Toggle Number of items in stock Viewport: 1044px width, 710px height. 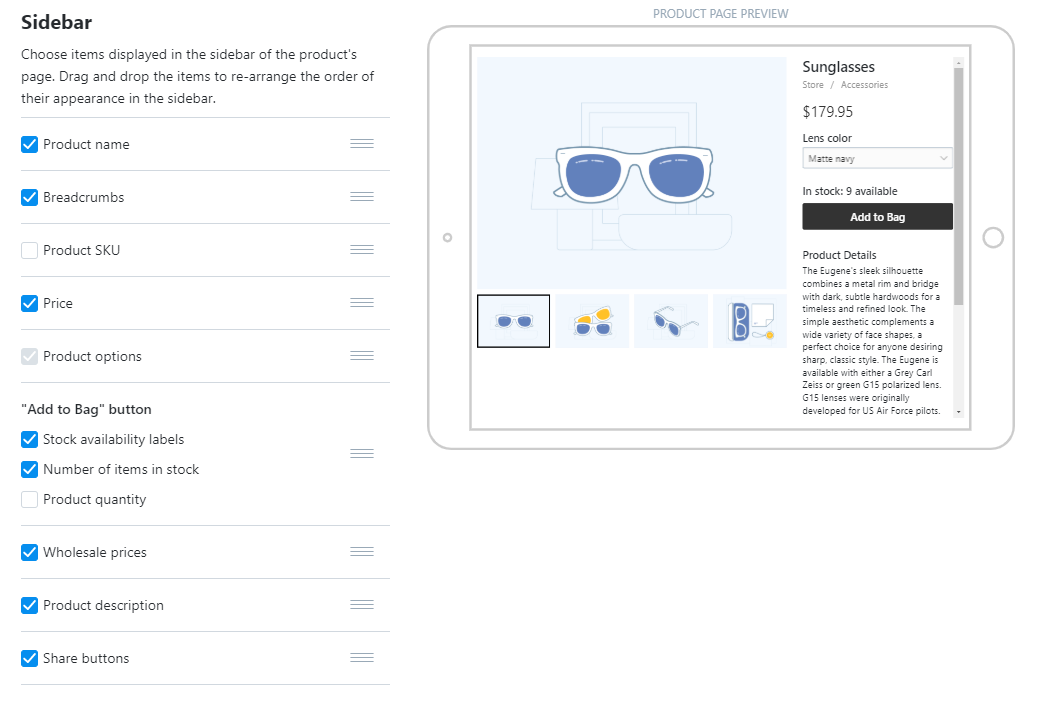[29, 470]
